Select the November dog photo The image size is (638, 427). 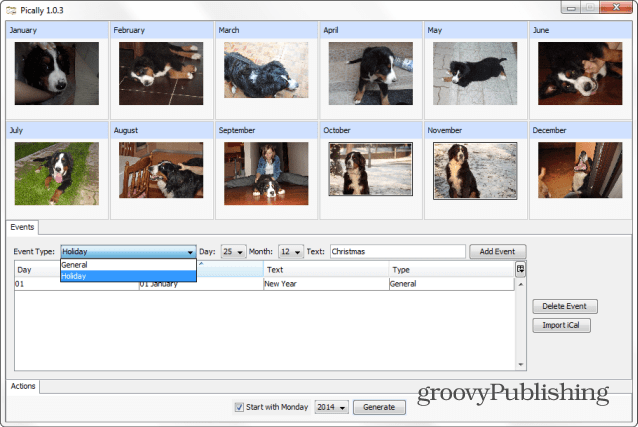(475, 171)
